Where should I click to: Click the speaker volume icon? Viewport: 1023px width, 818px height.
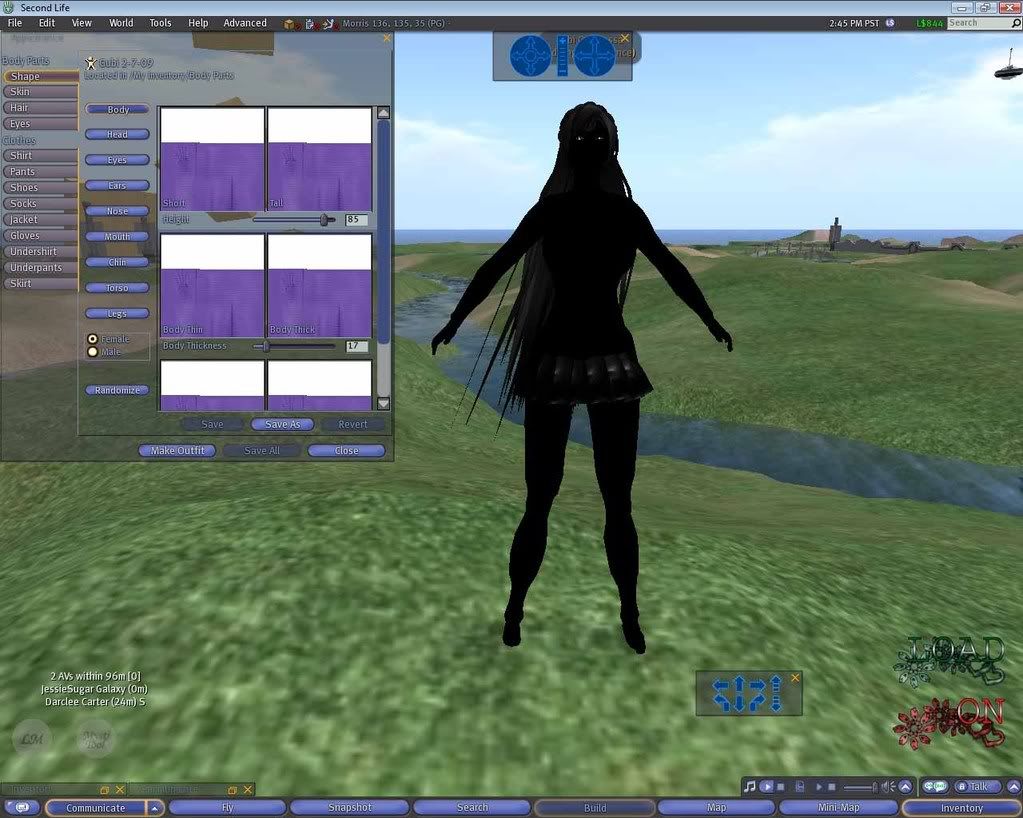887,787
